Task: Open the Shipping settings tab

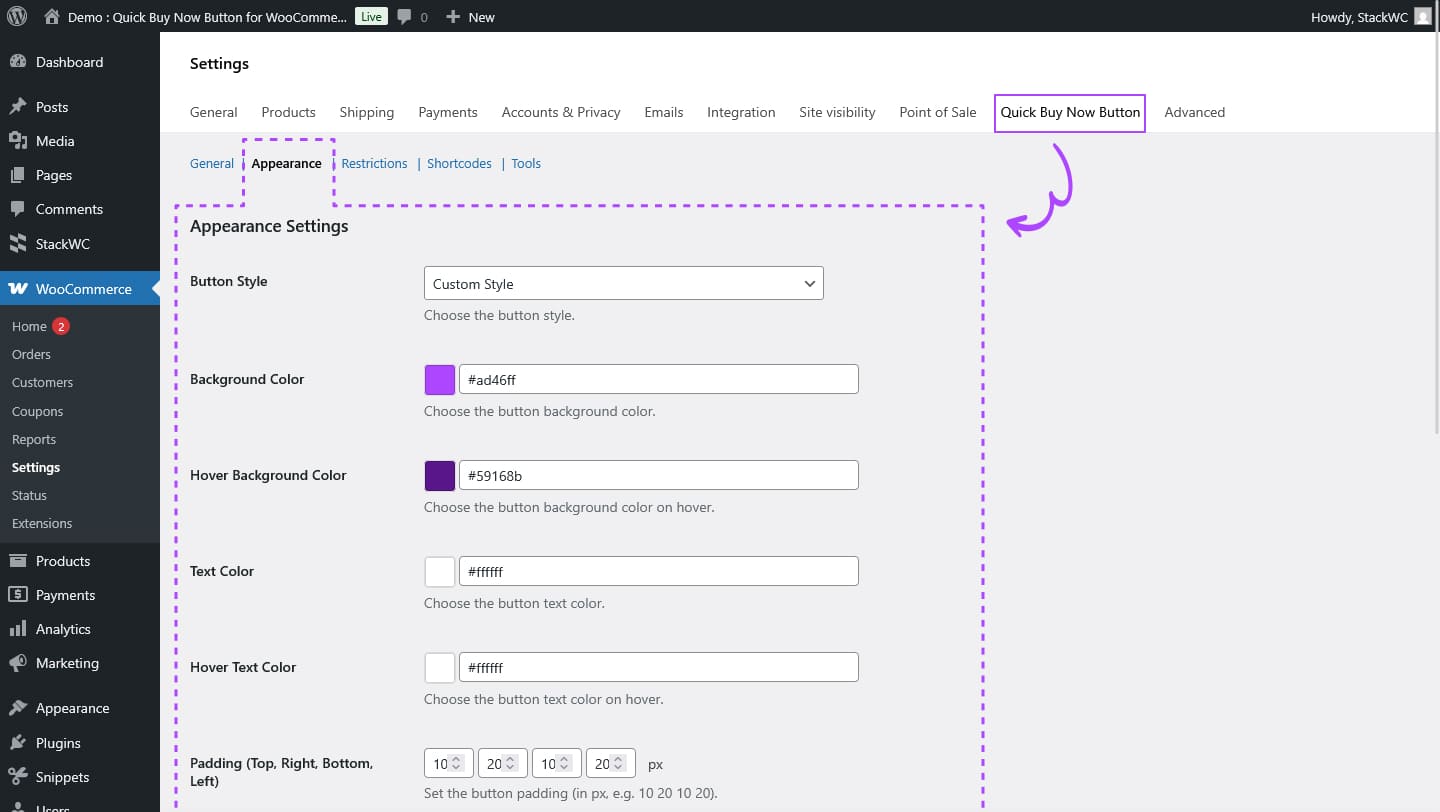Action: pos(366,112)
